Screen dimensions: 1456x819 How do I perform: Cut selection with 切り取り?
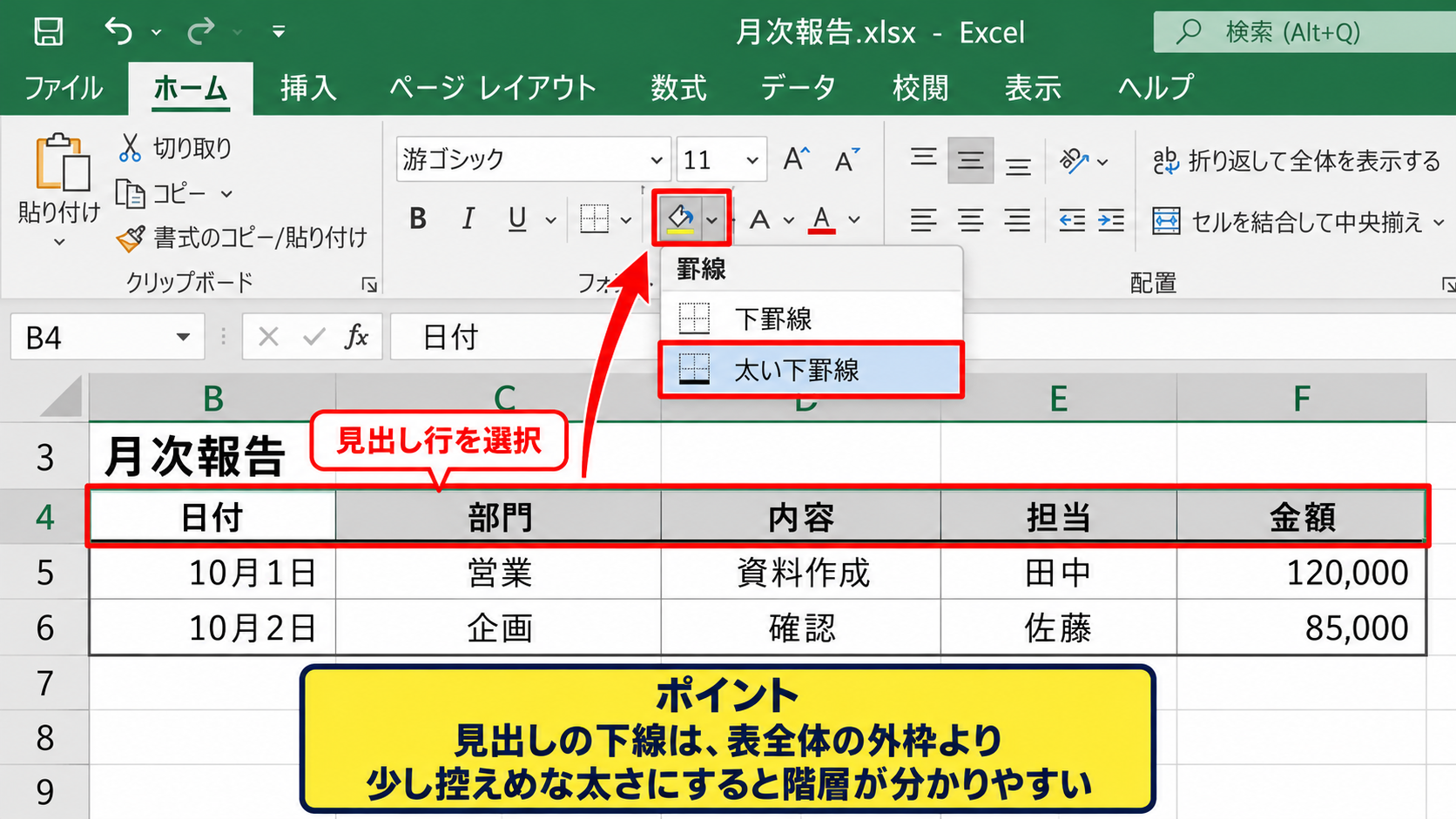[176, 148]
